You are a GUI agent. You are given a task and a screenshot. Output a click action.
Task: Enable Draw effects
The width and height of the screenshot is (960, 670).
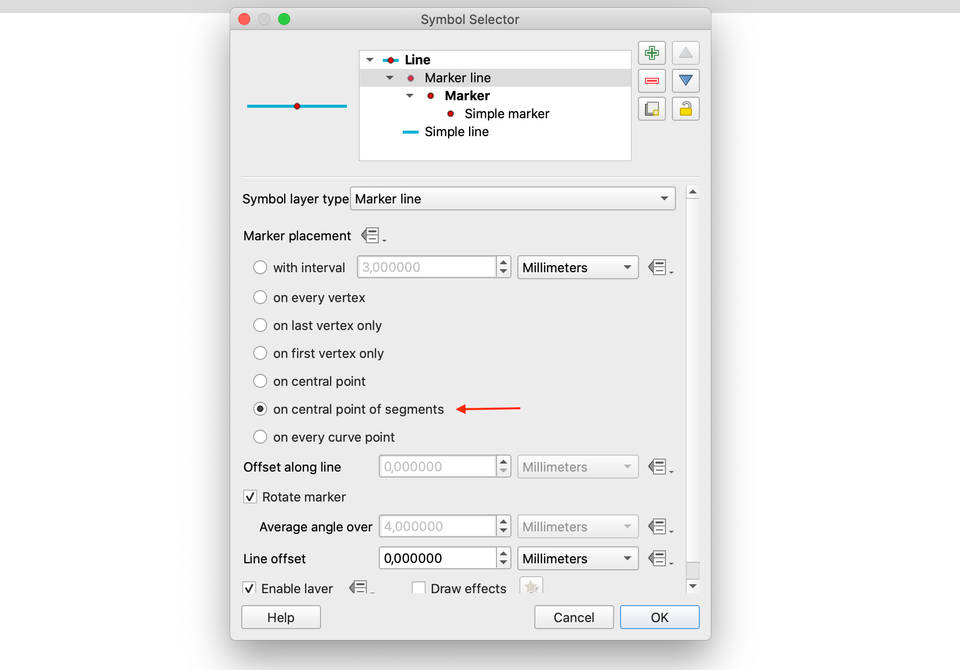[418, 589]
